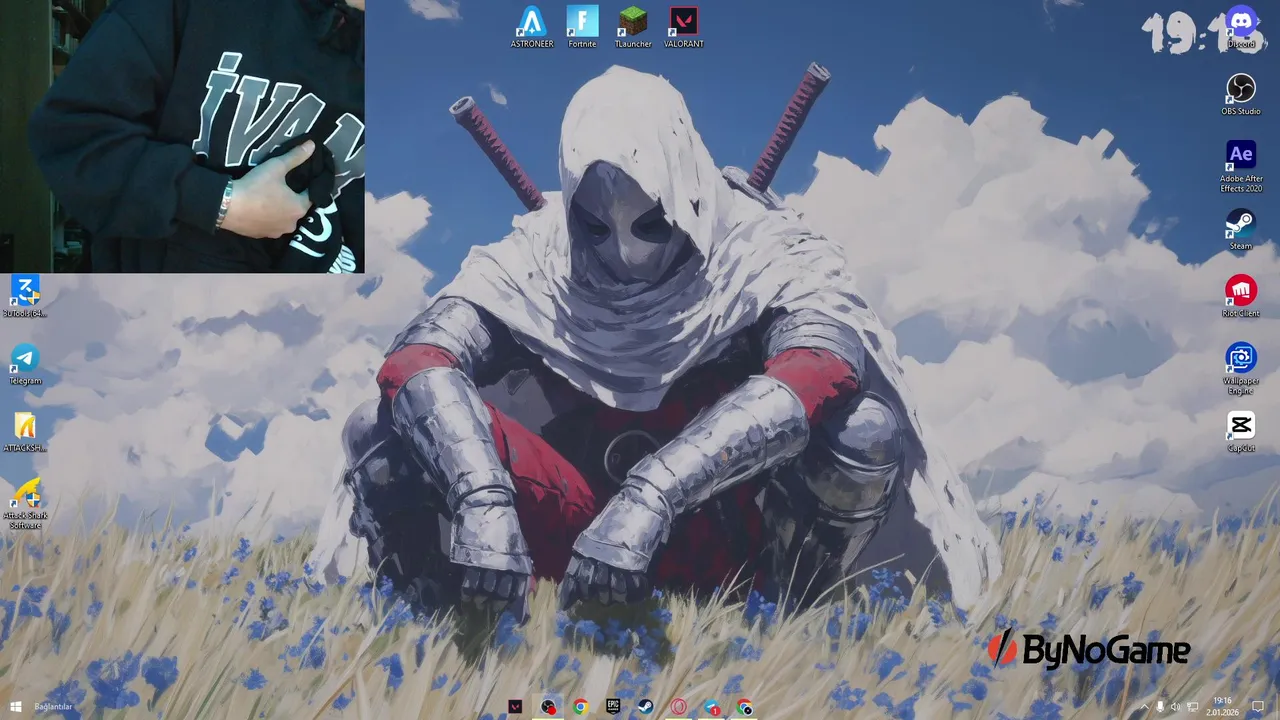Expand the hidden system tray icons
The height and width of the screenshot is (720, 1280).
click(x=1145, y=707)
